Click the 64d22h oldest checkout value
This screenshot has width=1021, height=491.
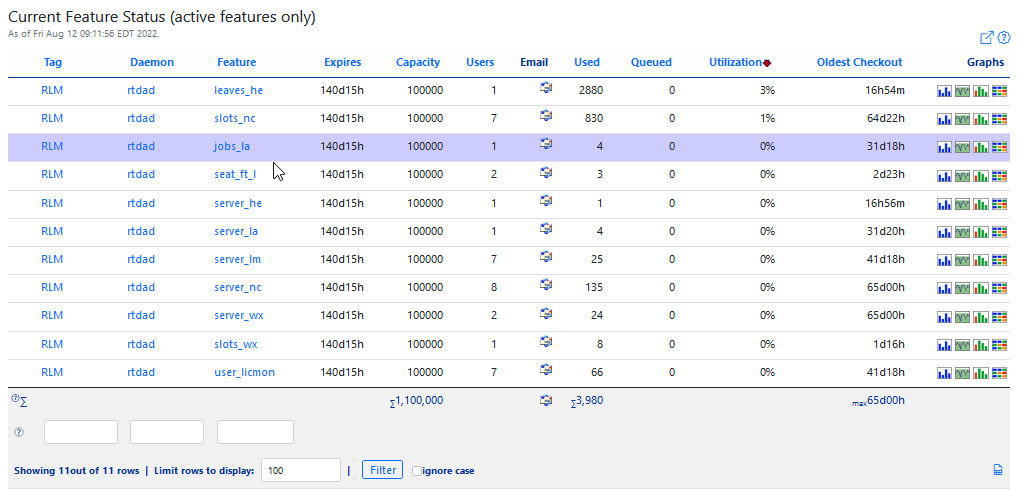coord(886,119)
